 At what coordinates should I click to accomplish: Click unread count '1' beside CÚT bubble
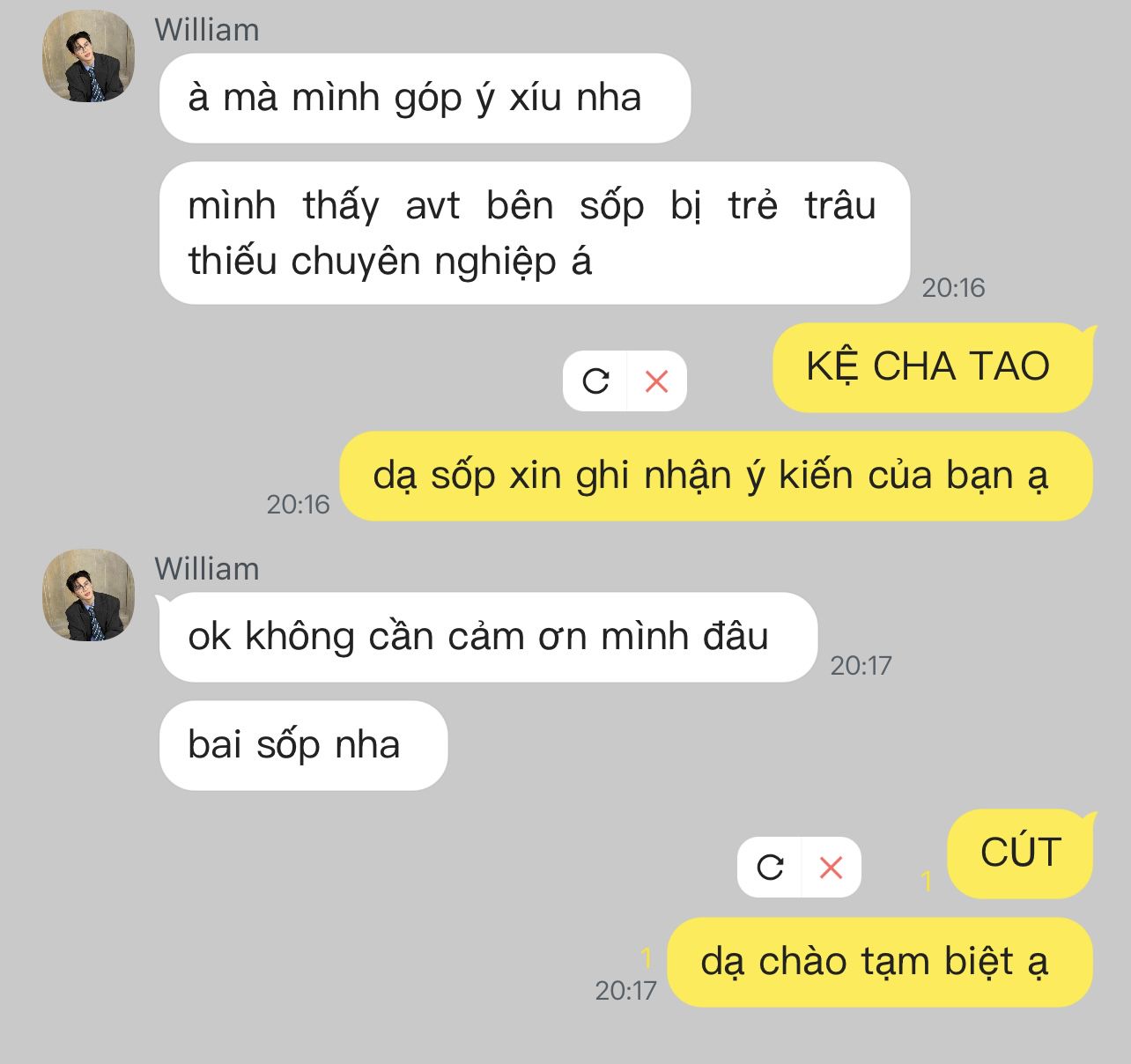pyautogui.click(x=926, y=881)
